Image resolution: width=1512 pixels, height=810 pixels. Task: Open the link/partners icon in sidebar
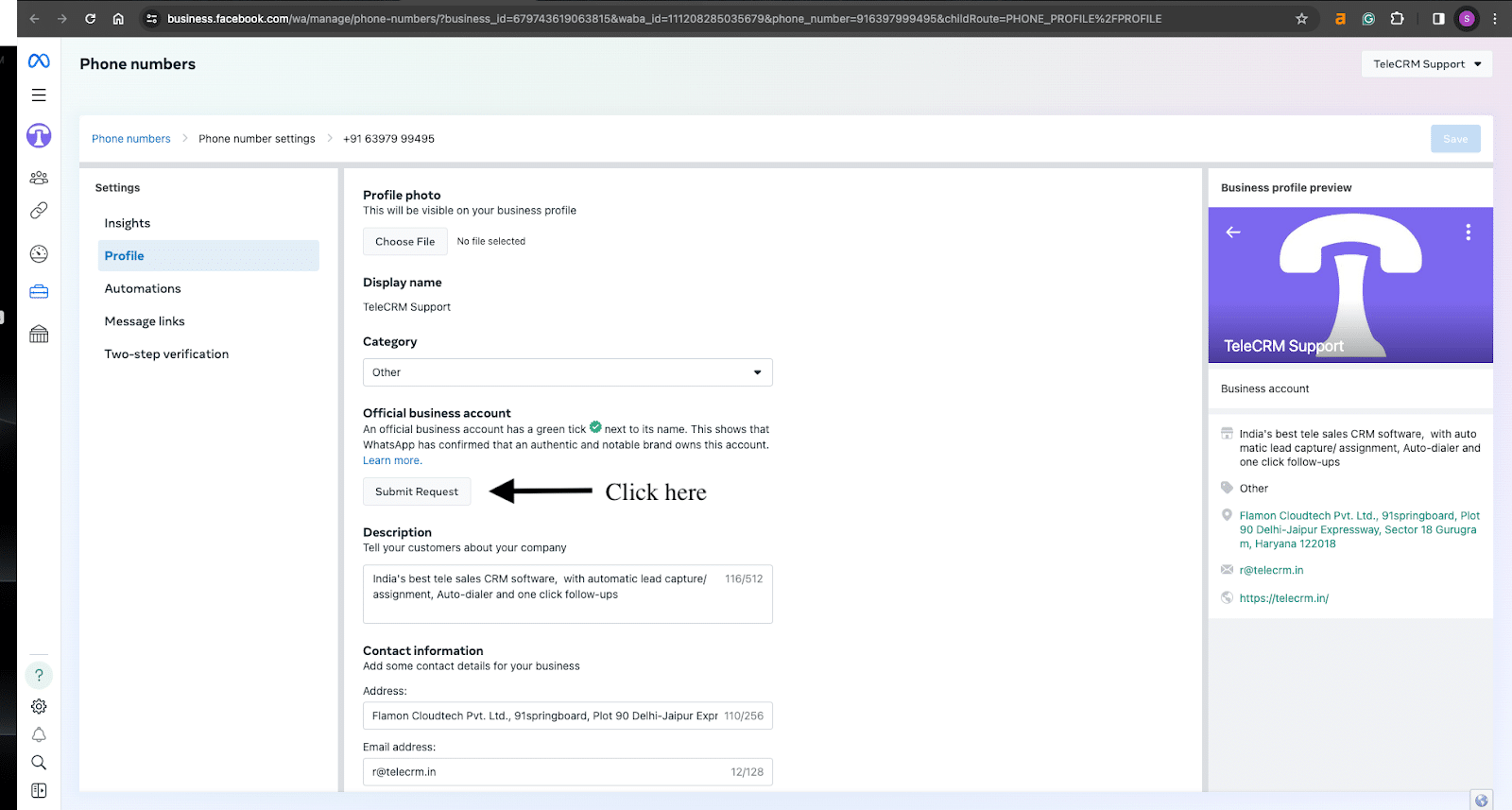[39, 211]
